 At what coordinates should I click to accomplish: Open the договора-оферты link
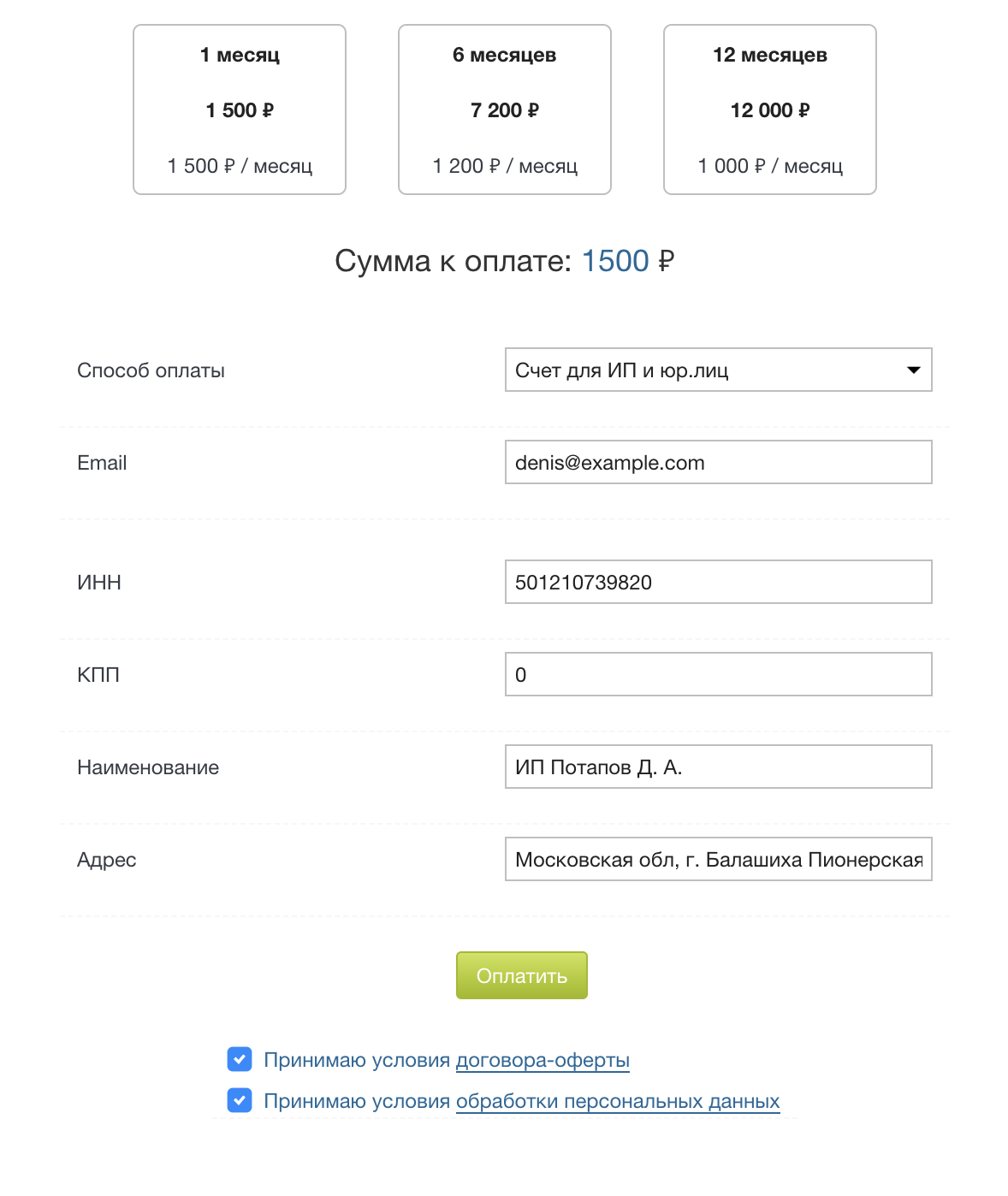[543, 1060]
